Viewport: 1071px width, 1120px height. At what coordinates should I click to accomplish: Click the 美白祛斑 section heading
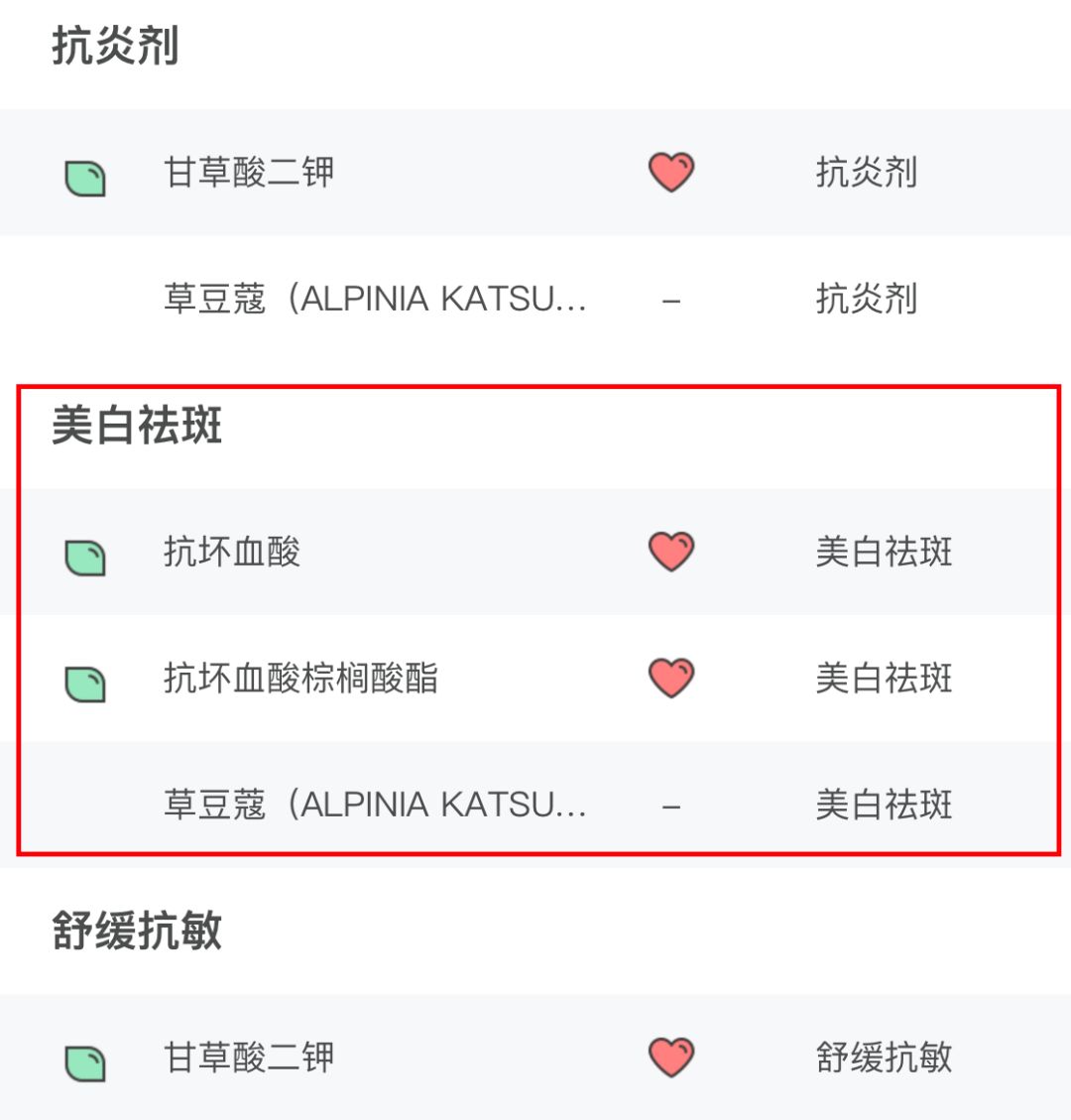(x=137, y=427)
